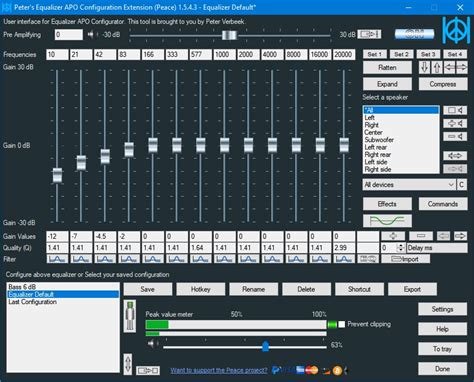Click the 2.99 quality value field

[x=344, y=248]
